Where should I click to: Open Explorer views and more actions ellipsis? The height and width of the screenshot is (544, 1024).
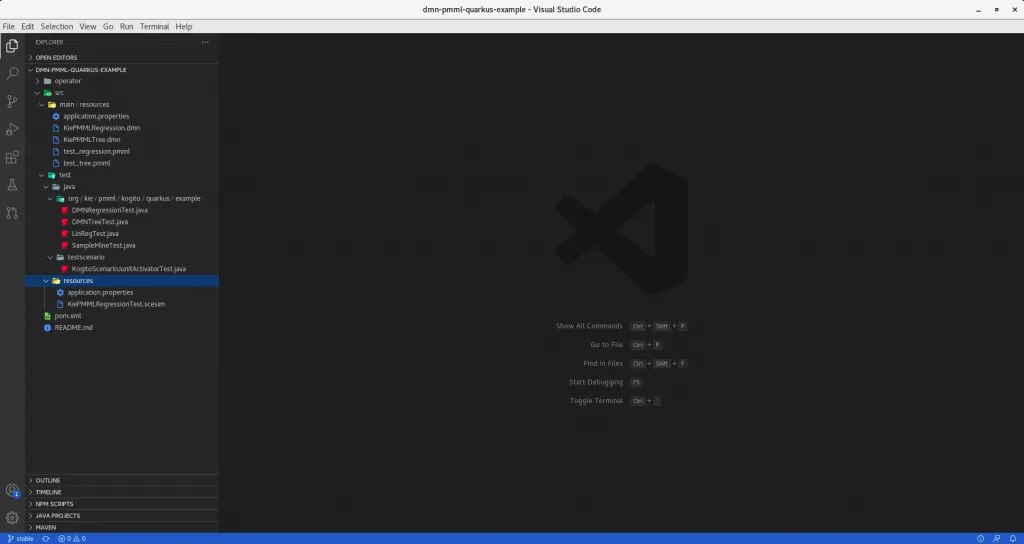click(x=205, y=42)
